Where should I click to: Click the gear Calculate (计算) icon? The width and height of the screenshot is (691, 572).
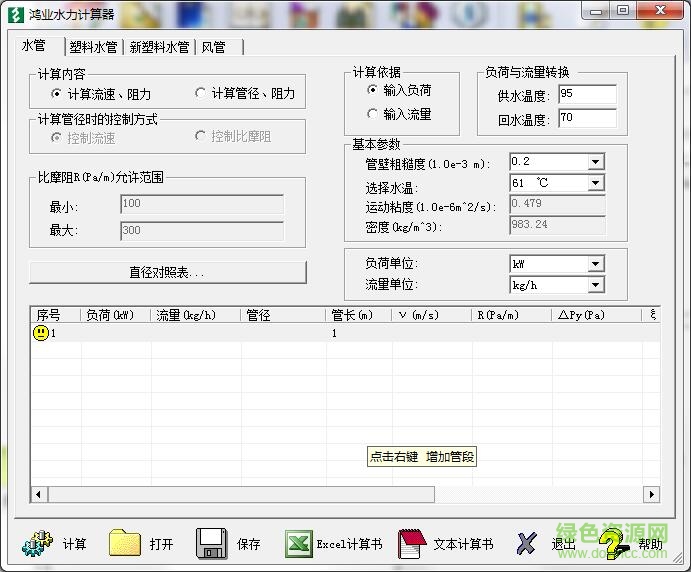37,543
